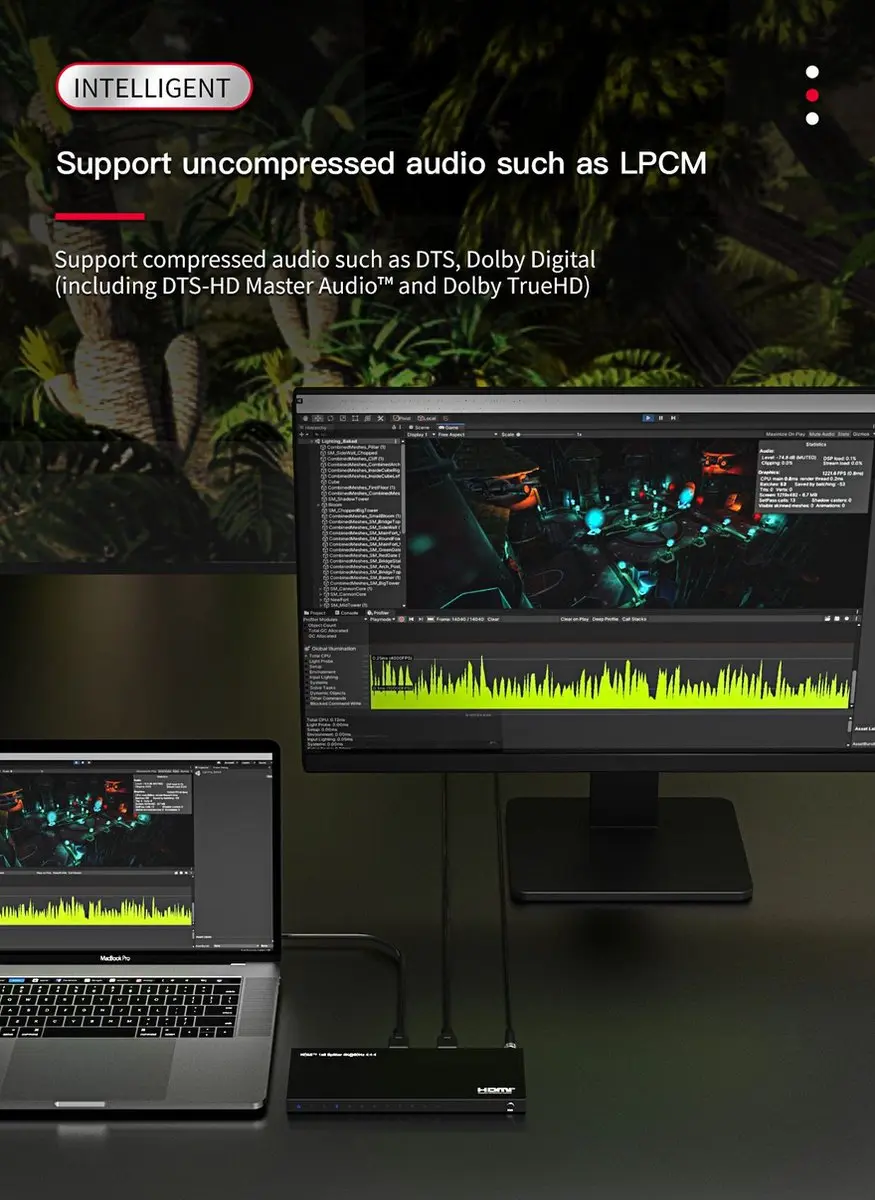875x1200 pixels.
Task: Click the Play button in Unity toolbar
Action: [x=648, y=417]
